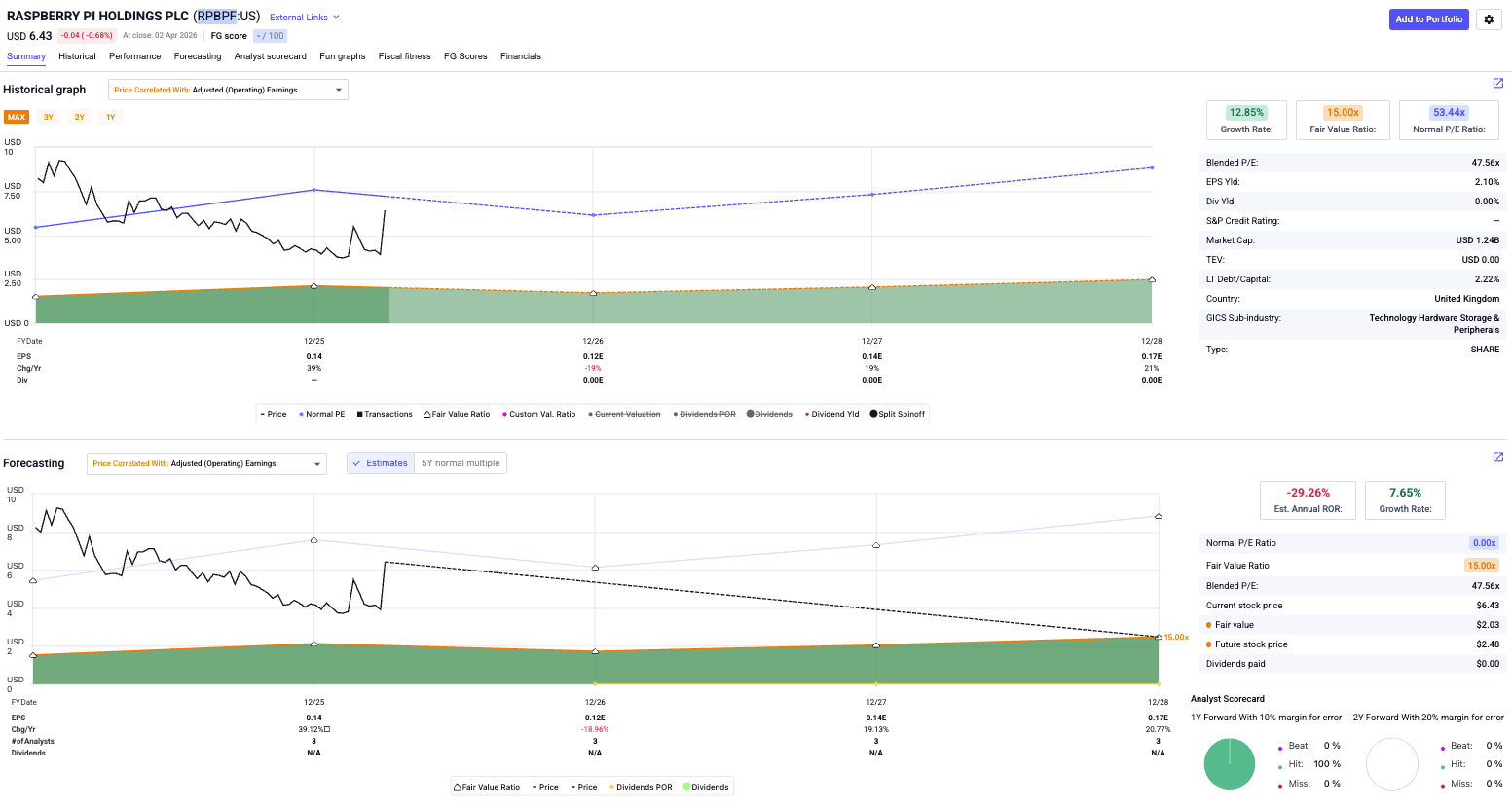
Task: Open the Analyst scorecard tab
Action: point(271,56)
